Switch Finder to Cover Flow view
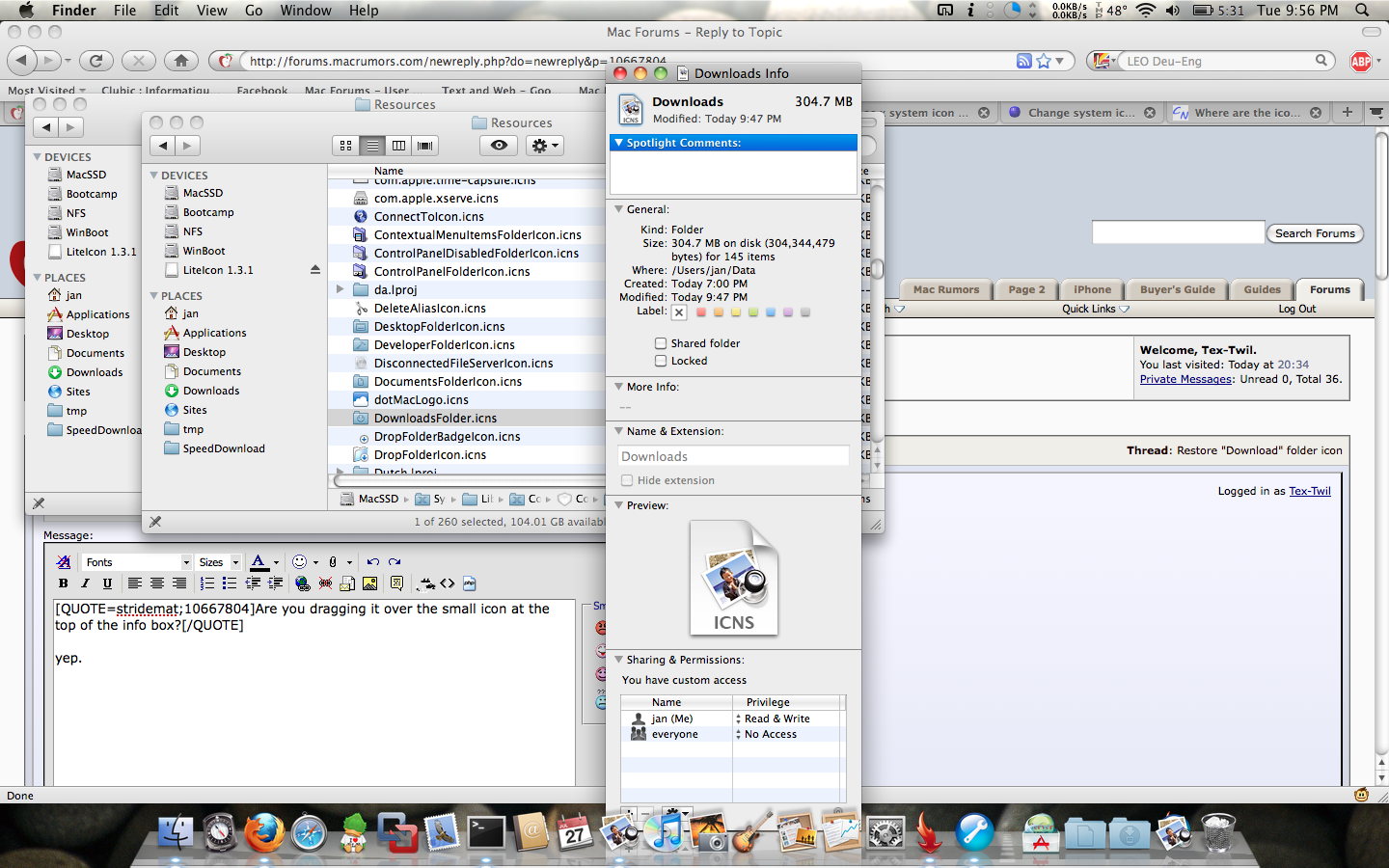This screenshot has width=1389, height=868. coord(424,146)
